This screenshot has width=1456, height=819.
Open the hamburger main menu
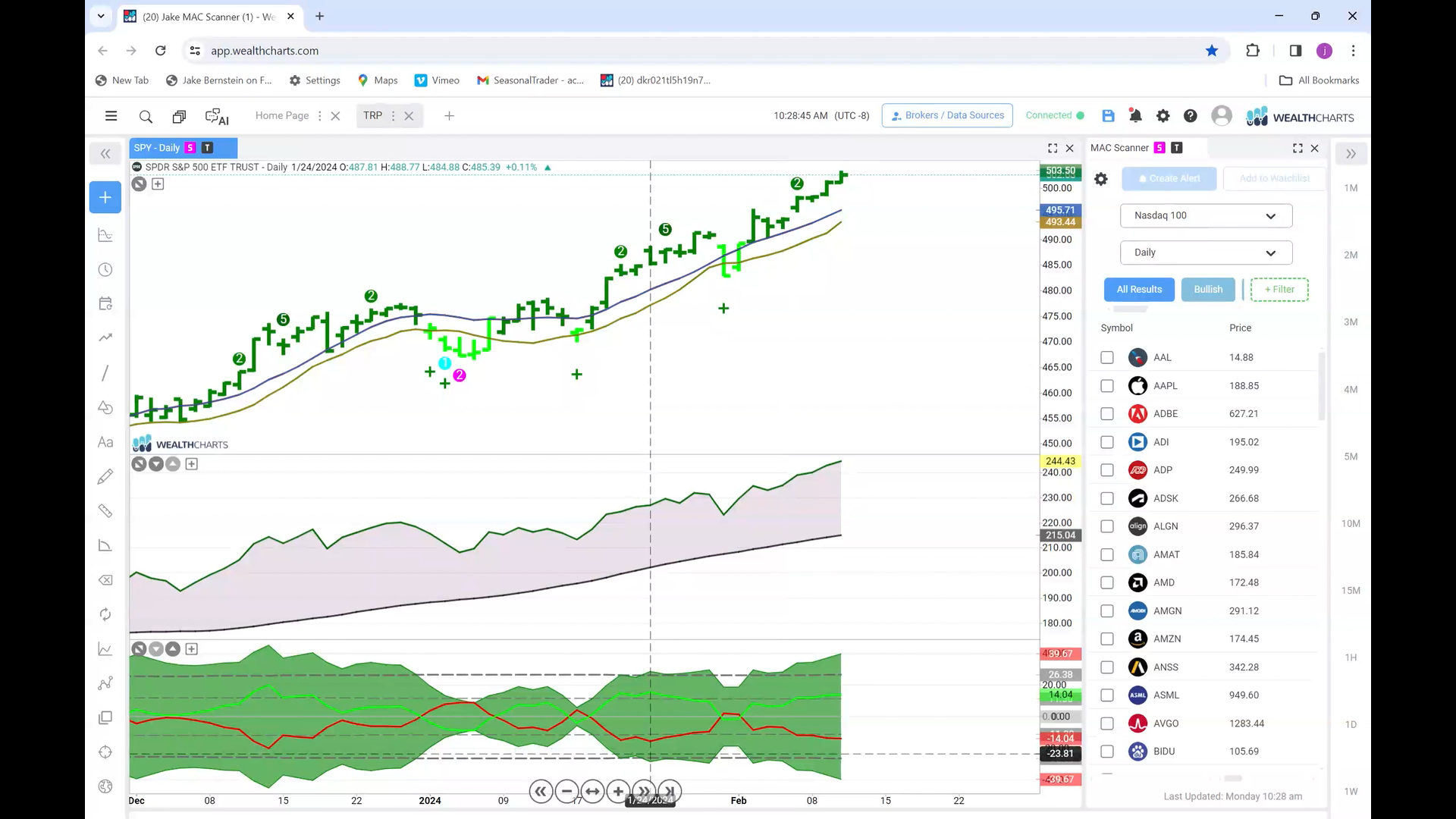click(x=111, y=116)
